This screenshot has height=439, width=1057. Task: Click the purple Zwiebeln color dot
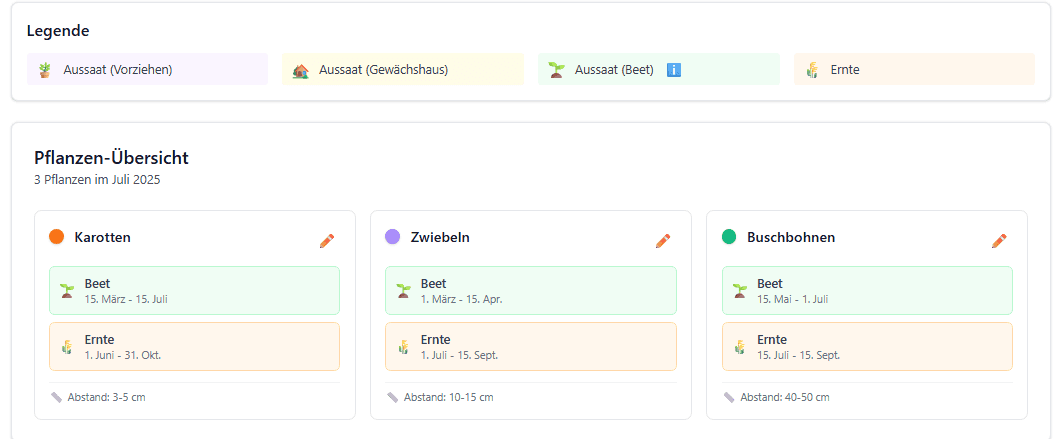(x=393, y=237)
